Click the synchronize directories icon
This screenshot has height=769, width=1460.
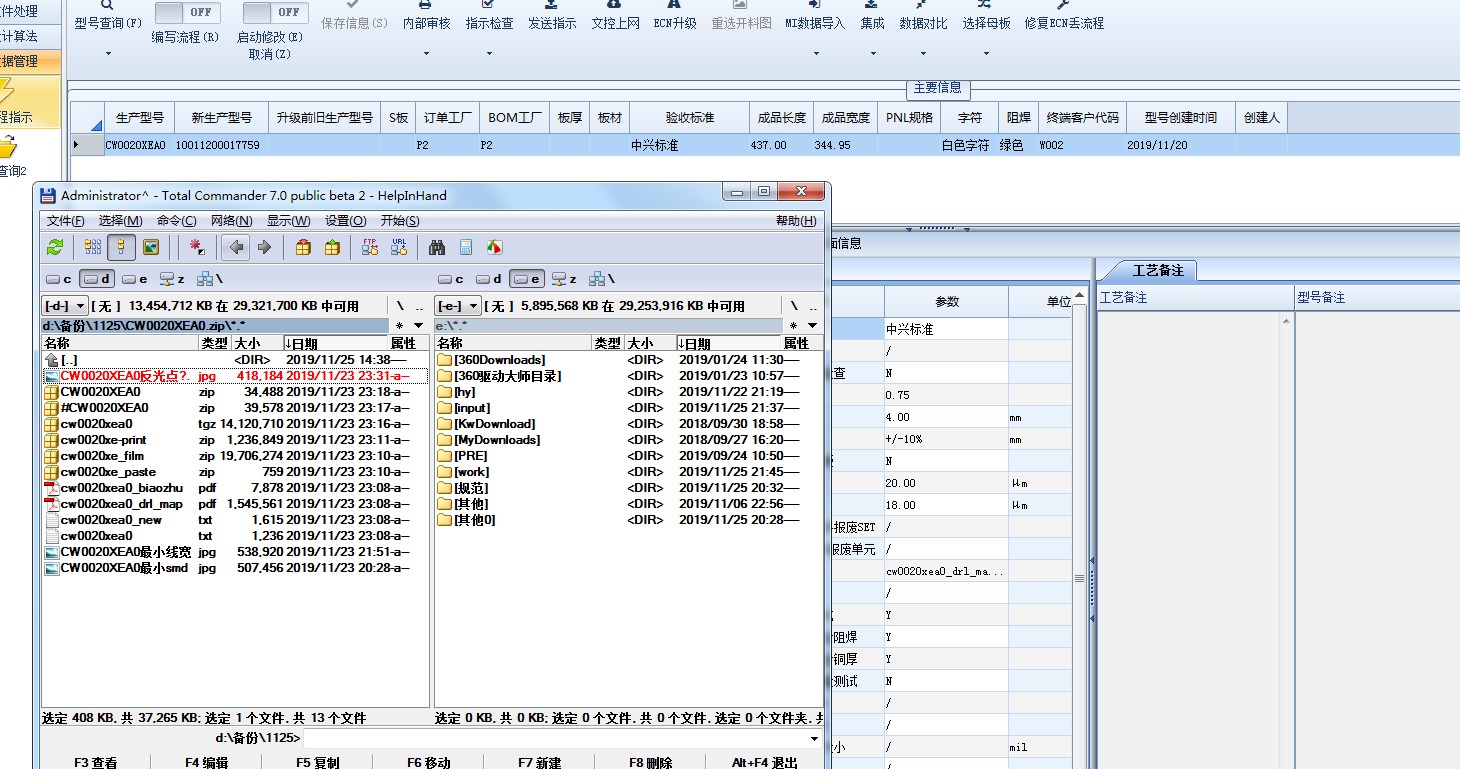(x=494, y=247)
